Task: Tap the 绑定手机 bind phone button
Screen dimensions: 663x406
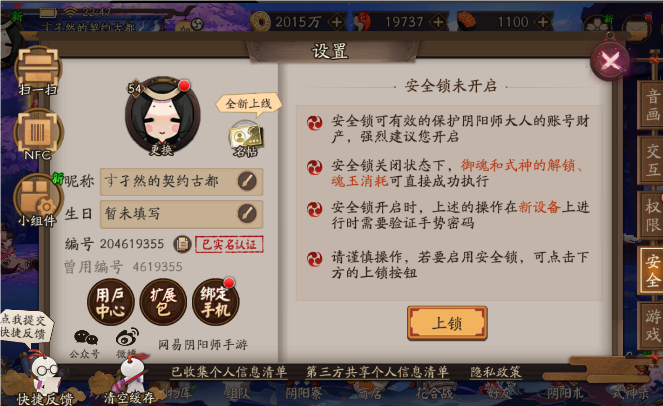Action: coord(216,302)
